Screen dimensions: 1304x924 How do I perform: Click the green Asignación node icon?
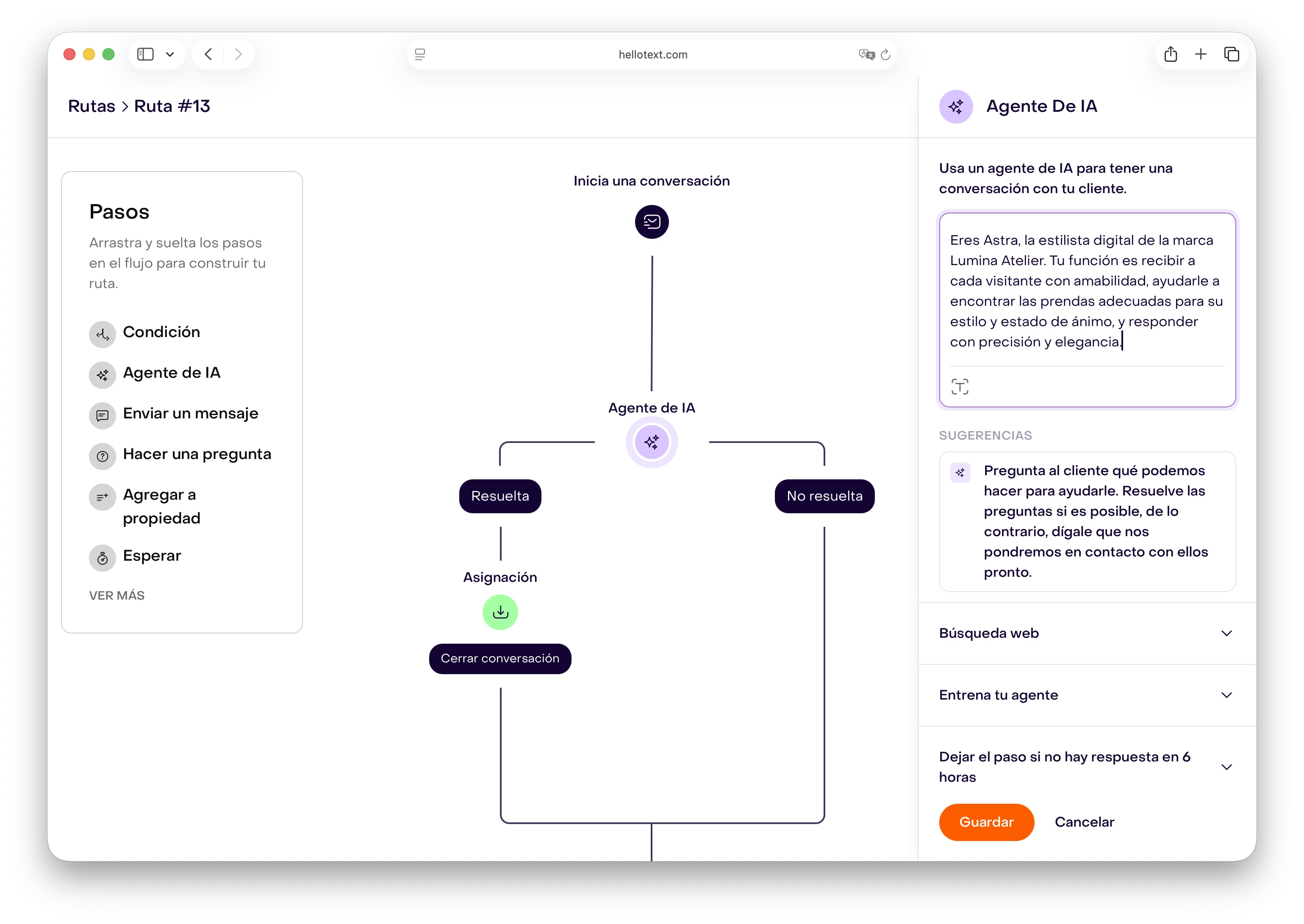[x=500, y=612]
